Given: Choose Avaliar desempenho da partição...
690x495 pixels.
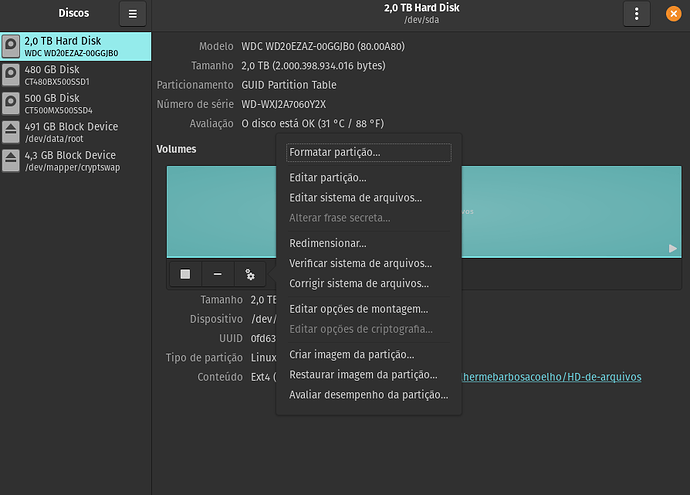Looking at the screenshot, I should point(369,395).
